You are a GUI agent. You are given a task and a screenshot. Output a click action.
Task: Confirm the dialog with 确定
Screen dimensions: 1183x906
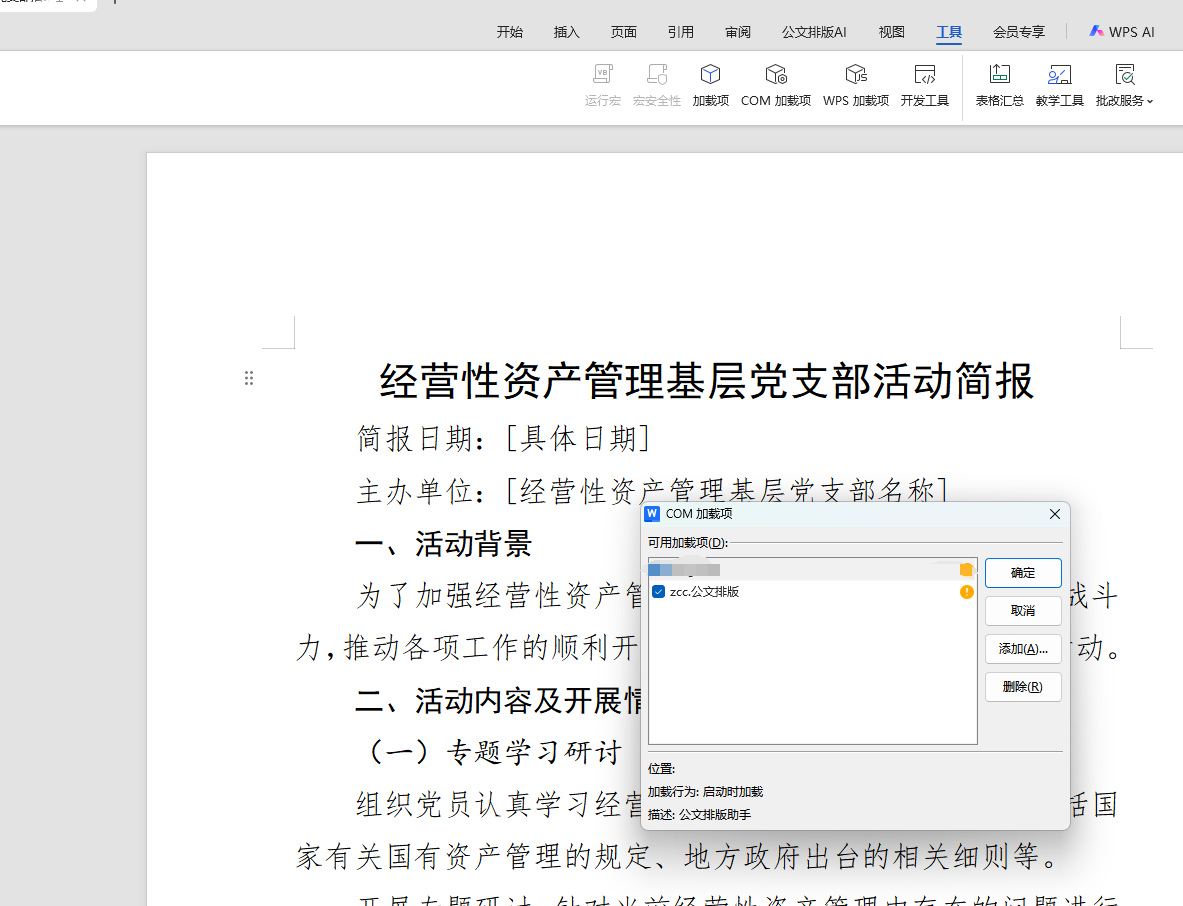[x=1023, y=573]
